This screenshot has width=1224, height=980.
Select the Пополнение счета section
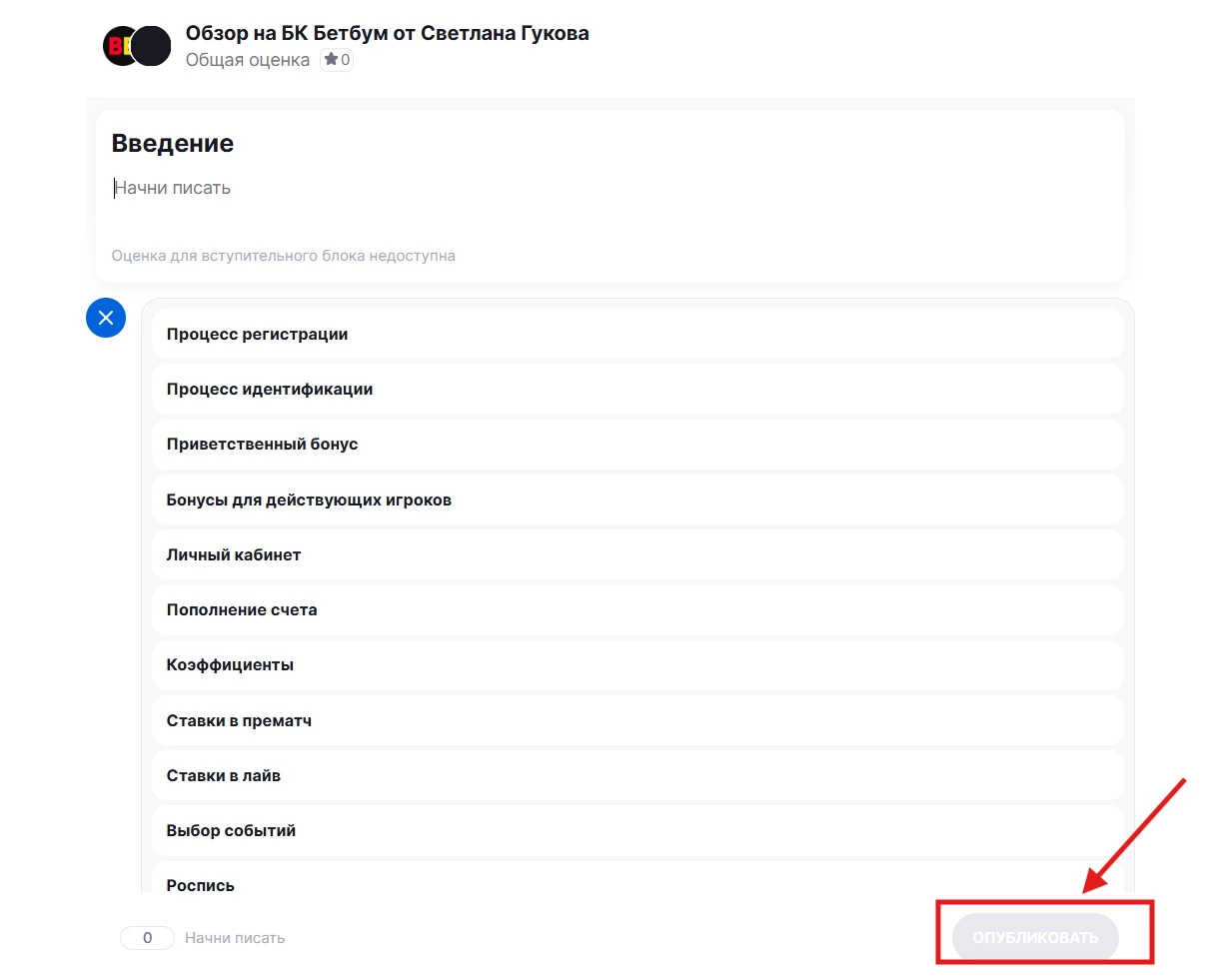(x=637, y=609)
